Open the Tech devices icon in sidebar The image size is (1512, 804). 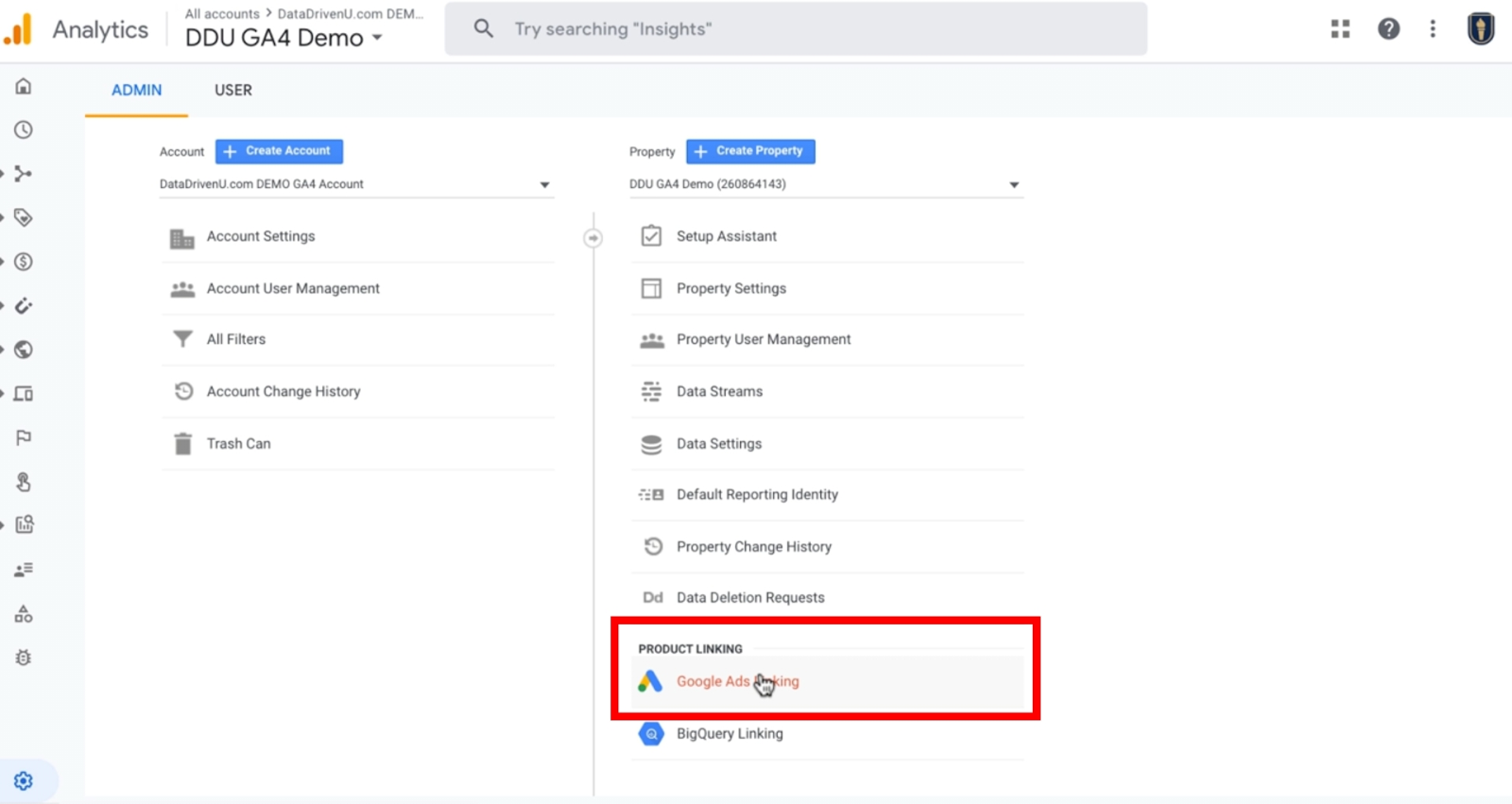point(24,393)
